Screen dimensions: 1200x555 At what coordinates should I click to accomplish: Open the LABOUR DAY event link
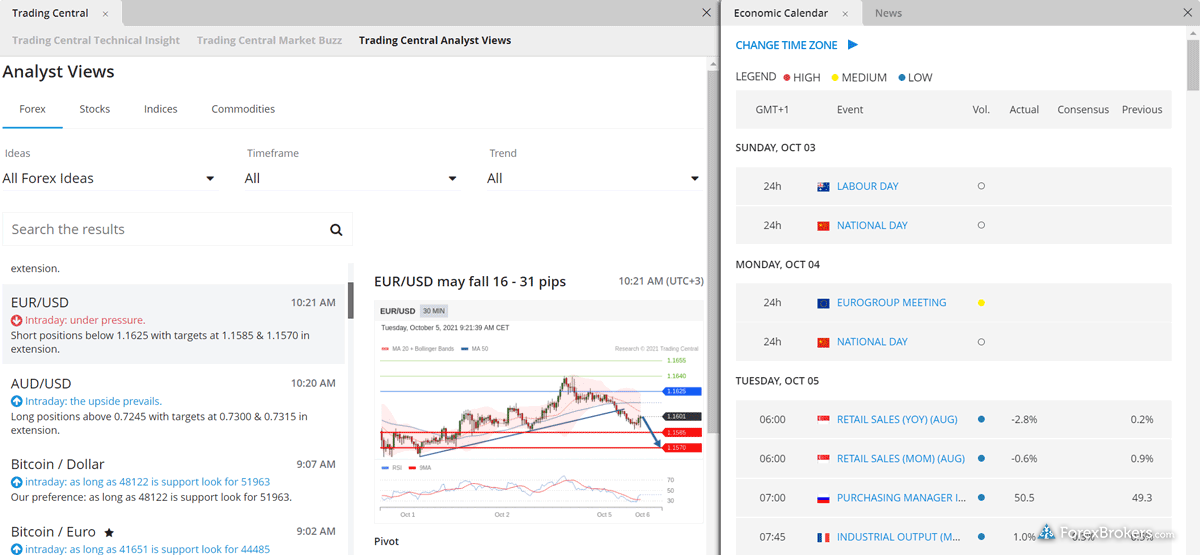pyautogui.click(x=867, y=187)
